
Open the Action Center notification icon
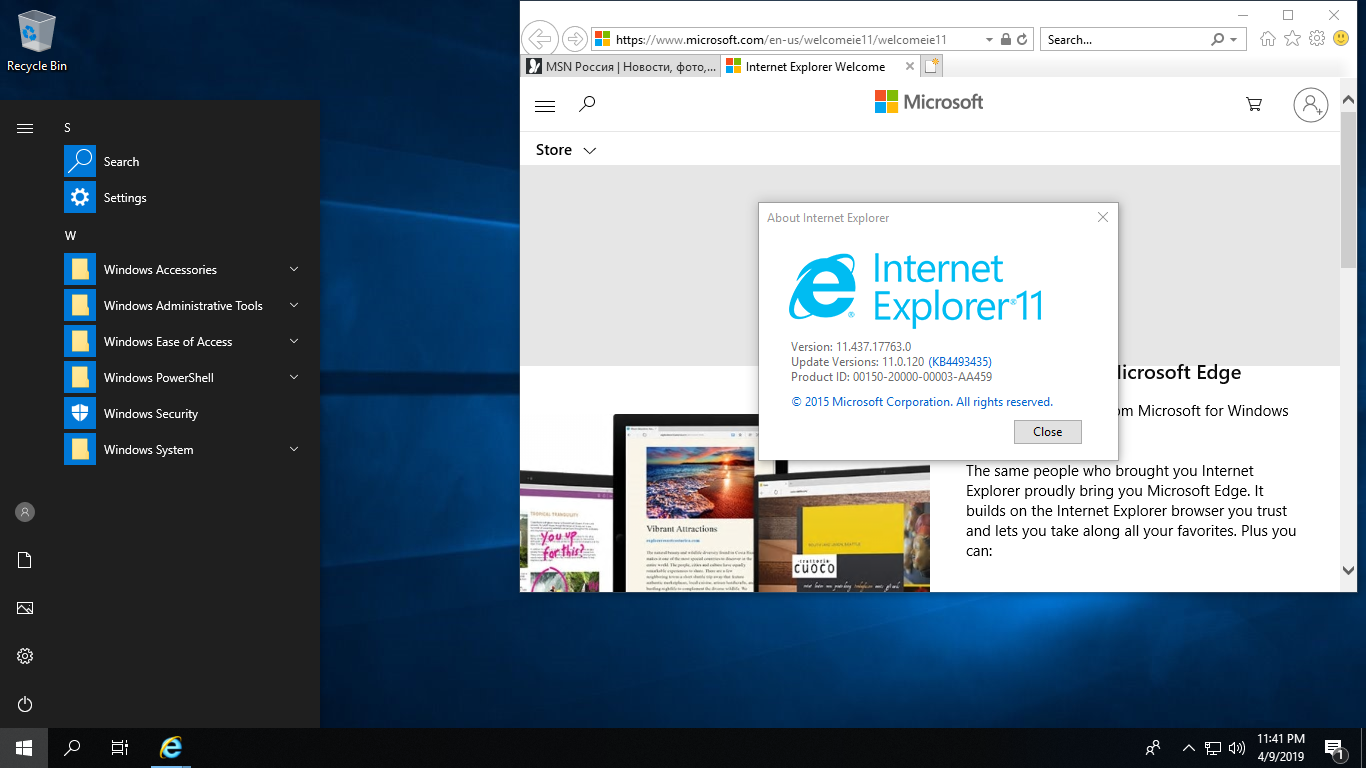pos(1334,748)
